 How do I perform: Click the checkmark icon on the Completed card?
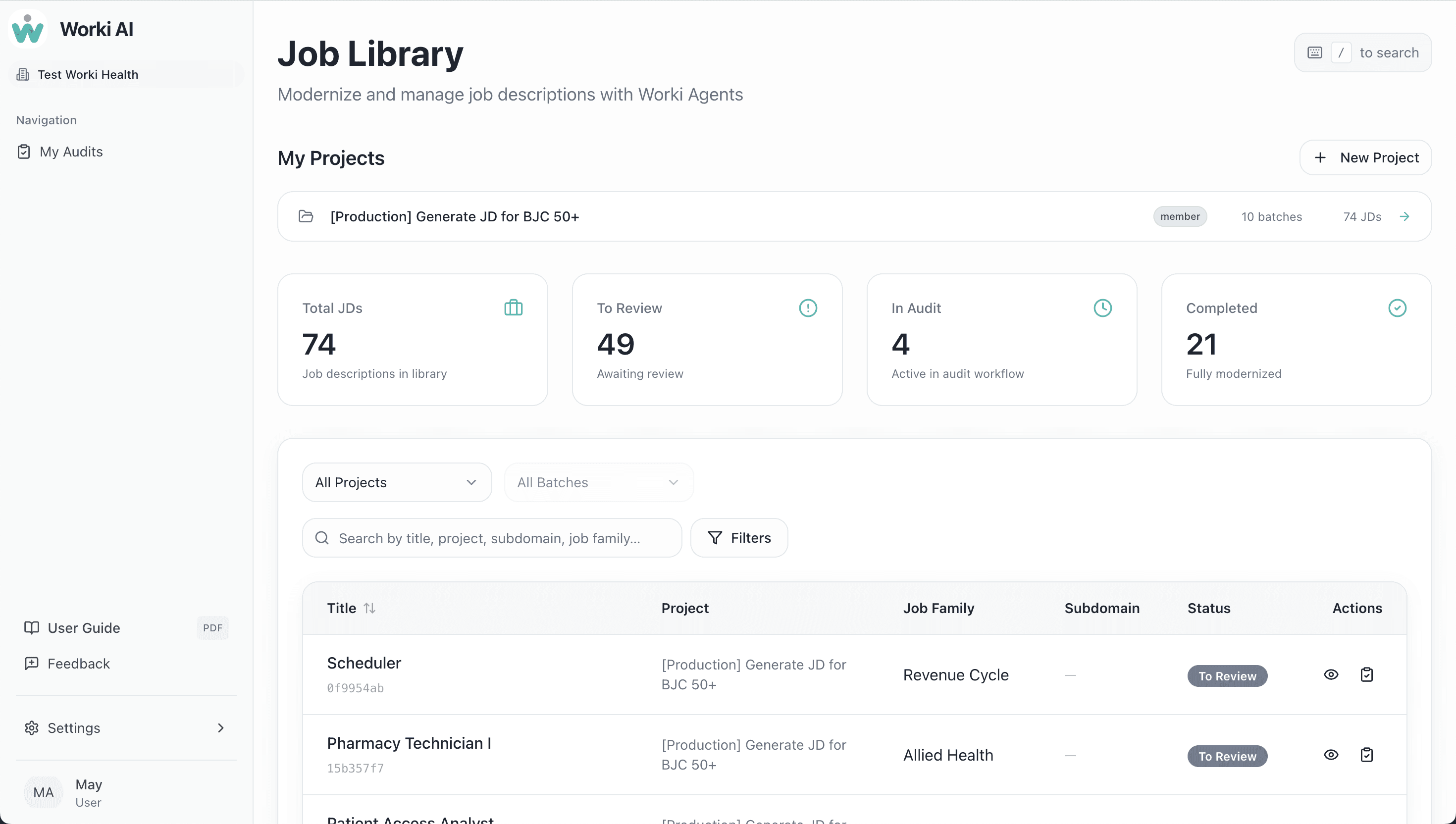(1397, 308)
